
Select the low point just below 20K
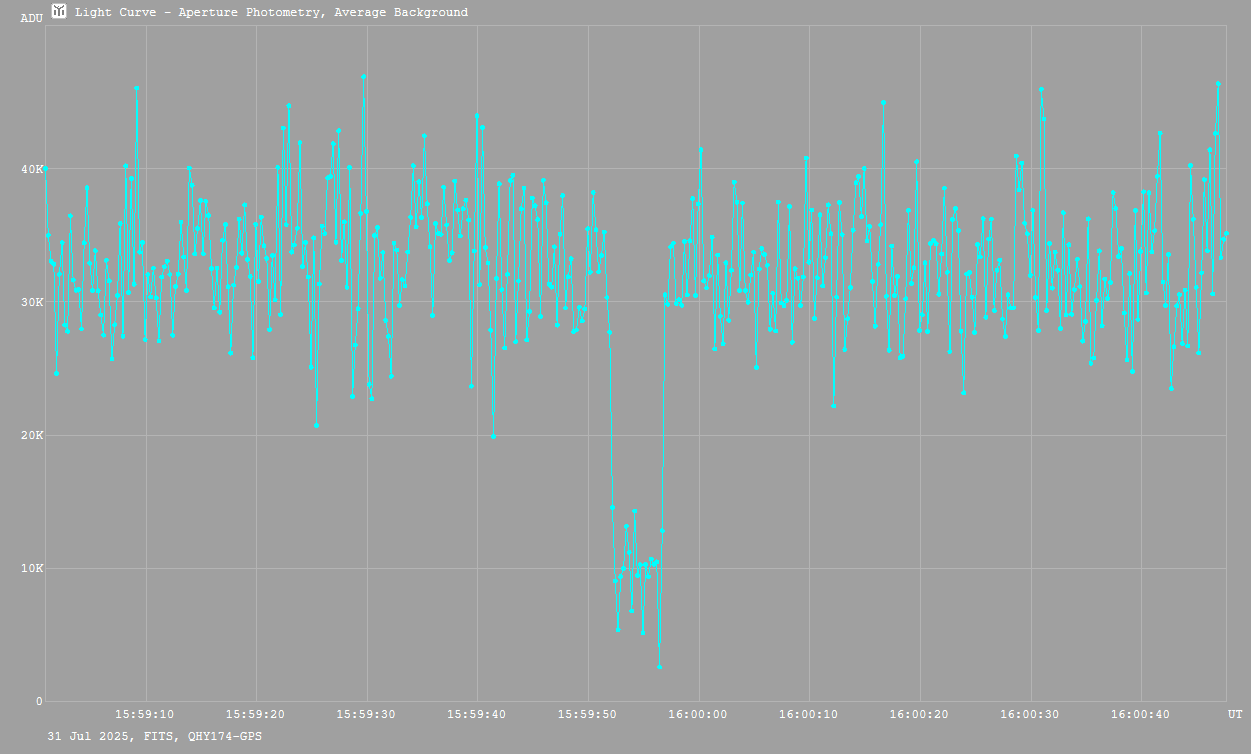493,437
